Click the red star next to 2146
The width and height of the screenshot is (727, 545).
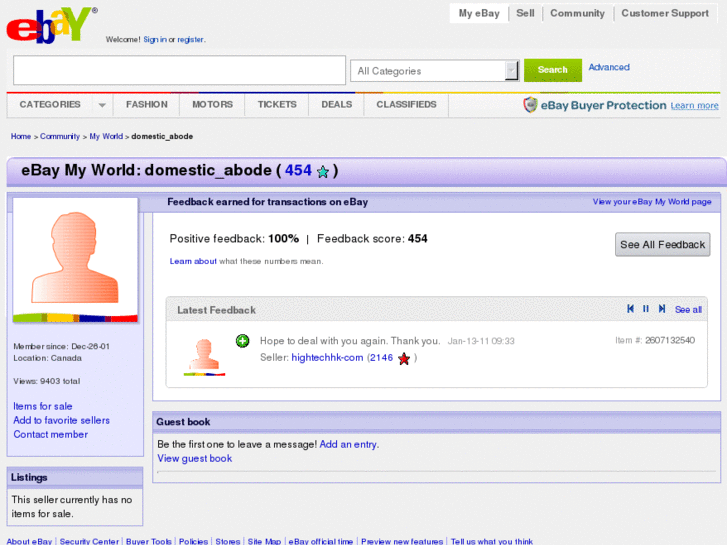click(404, 359)
